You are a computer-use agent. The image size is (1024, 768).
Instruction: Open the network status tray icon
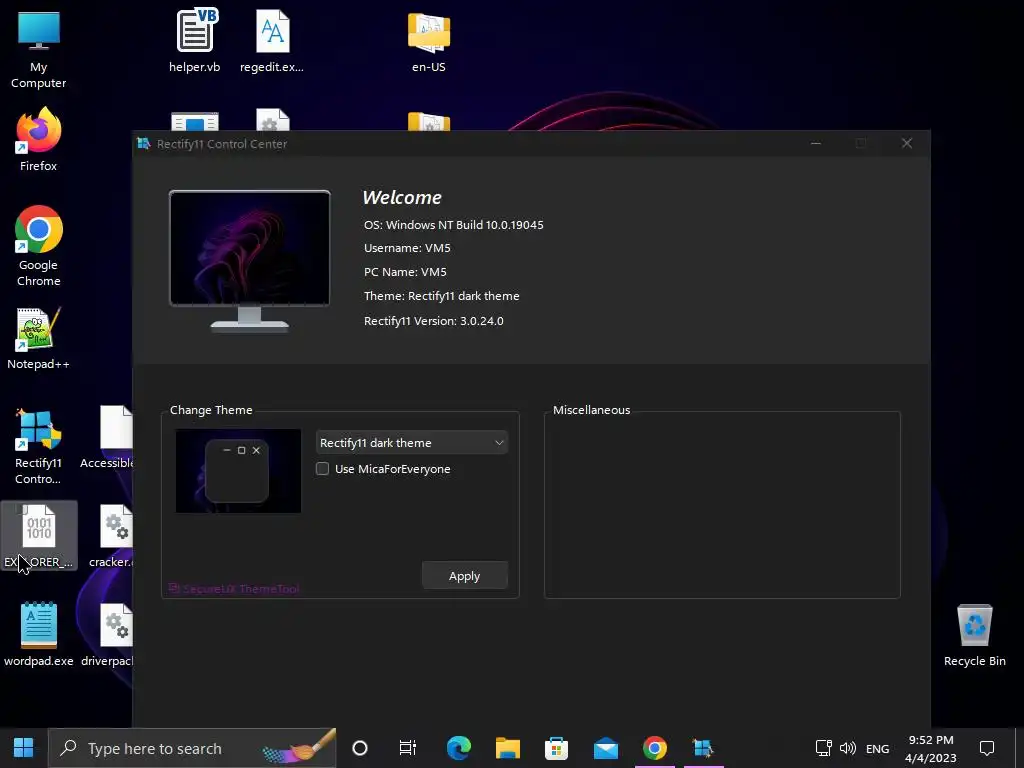tap(824, 748)
